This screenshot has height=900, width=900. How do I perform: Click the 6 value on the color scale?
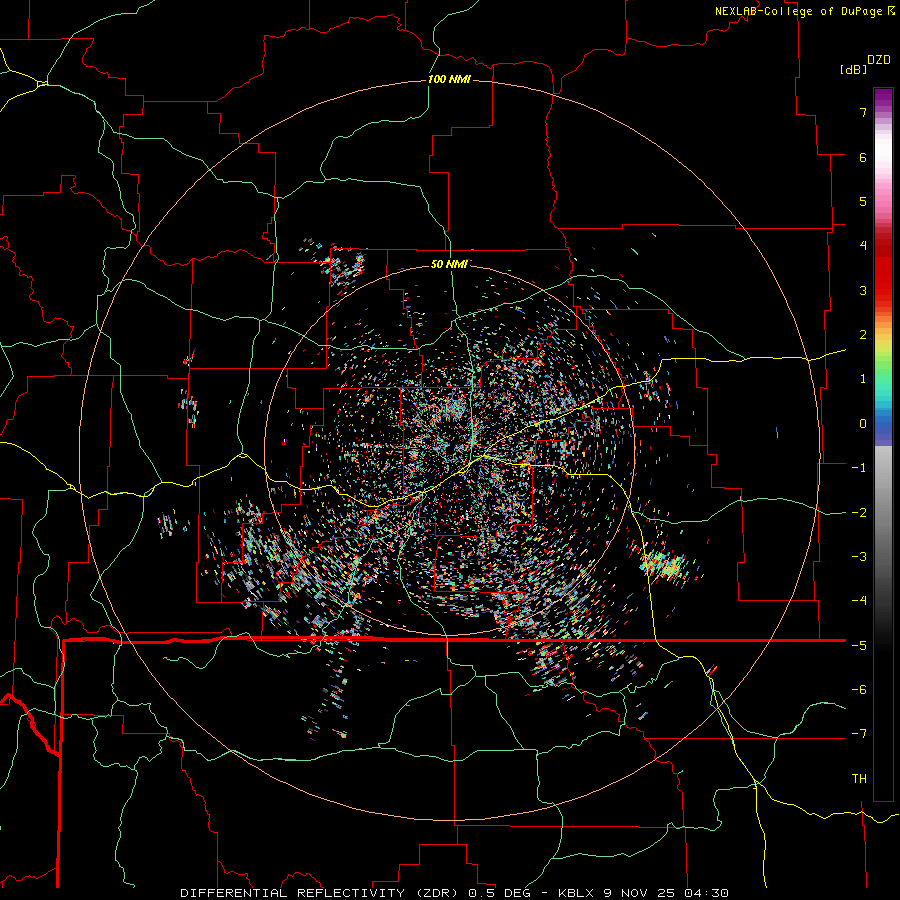(863, 157)
